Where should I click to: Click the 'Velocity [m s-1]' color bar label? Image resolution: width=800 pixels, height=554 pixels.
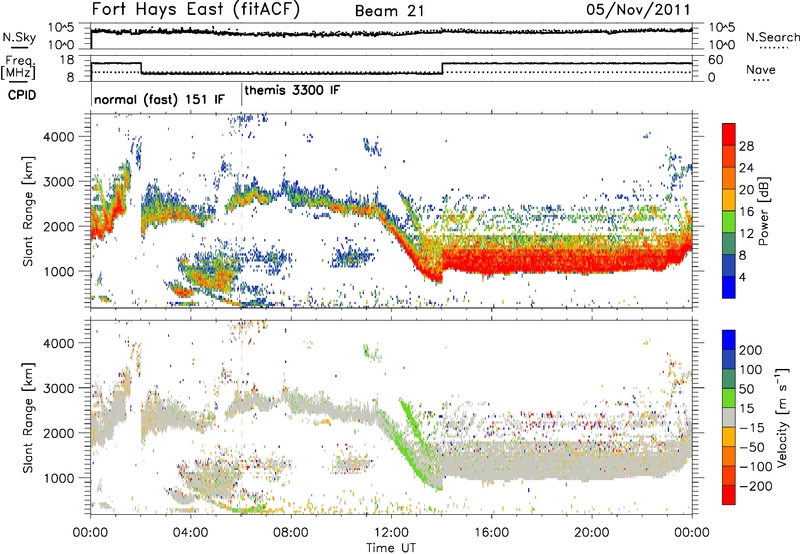tap(782, 417)
